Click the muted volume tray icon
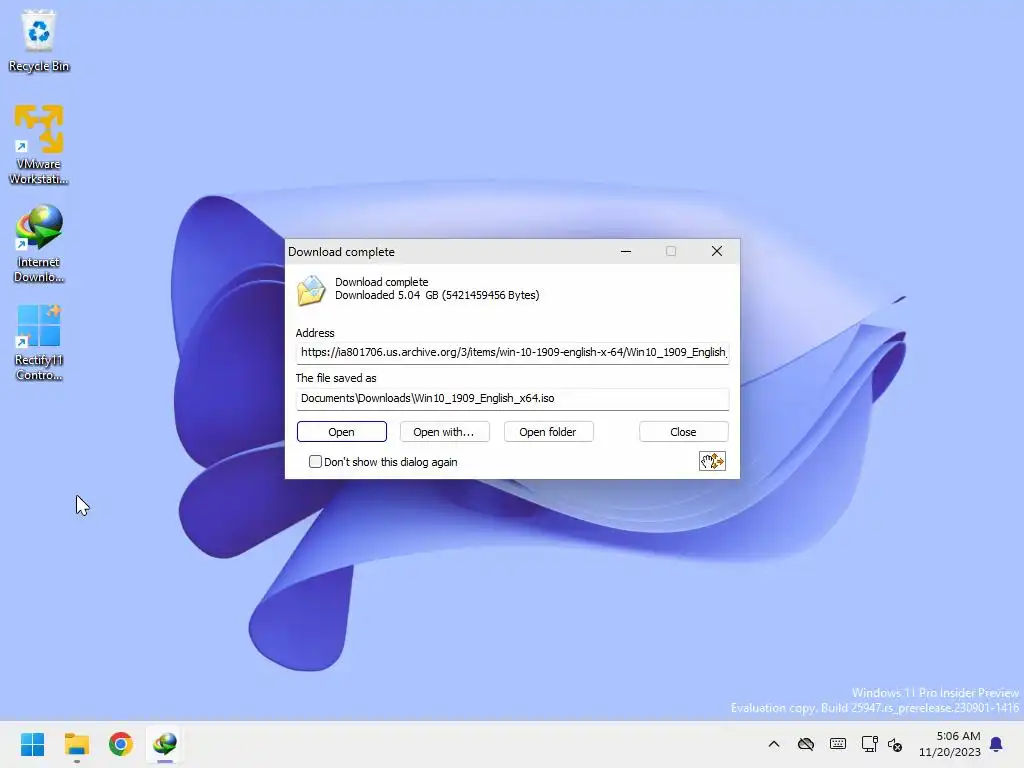The height and width of the screenshot is (768, 1024). (895, 744)
